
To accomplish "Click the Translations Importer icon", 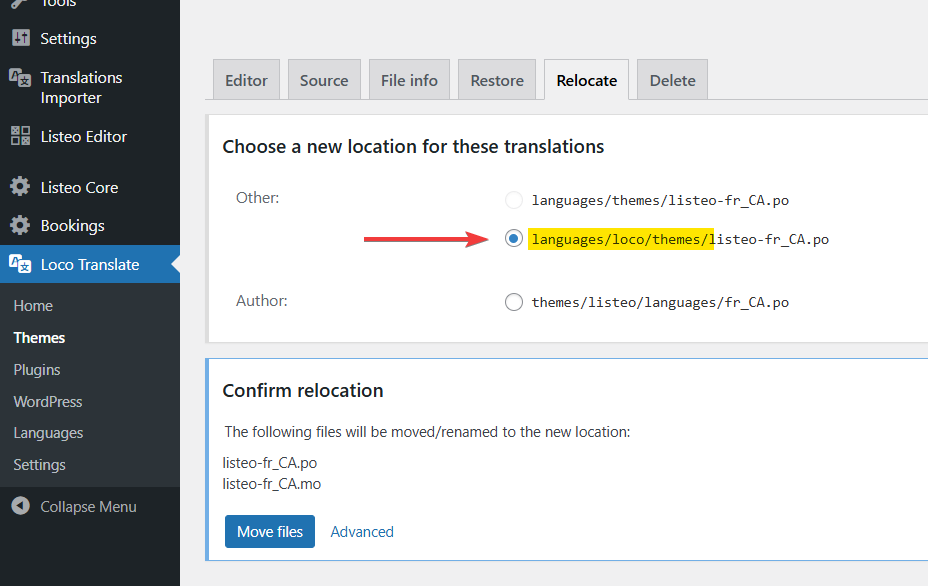I will pos(20,77).
